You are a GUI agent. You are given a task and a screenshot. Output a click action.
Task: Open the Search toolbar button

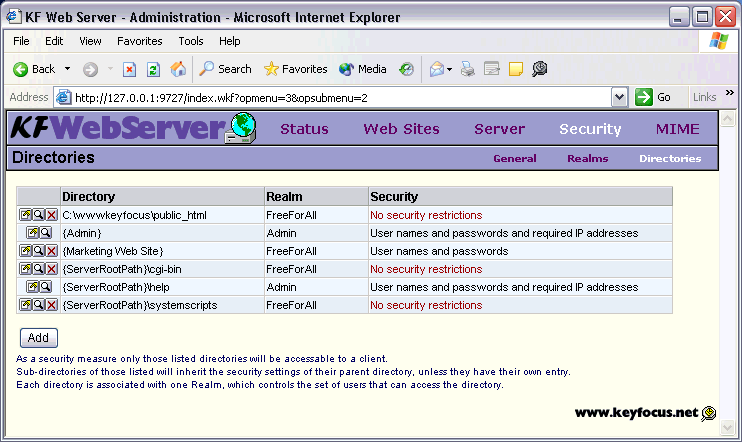tap(225, 69)
